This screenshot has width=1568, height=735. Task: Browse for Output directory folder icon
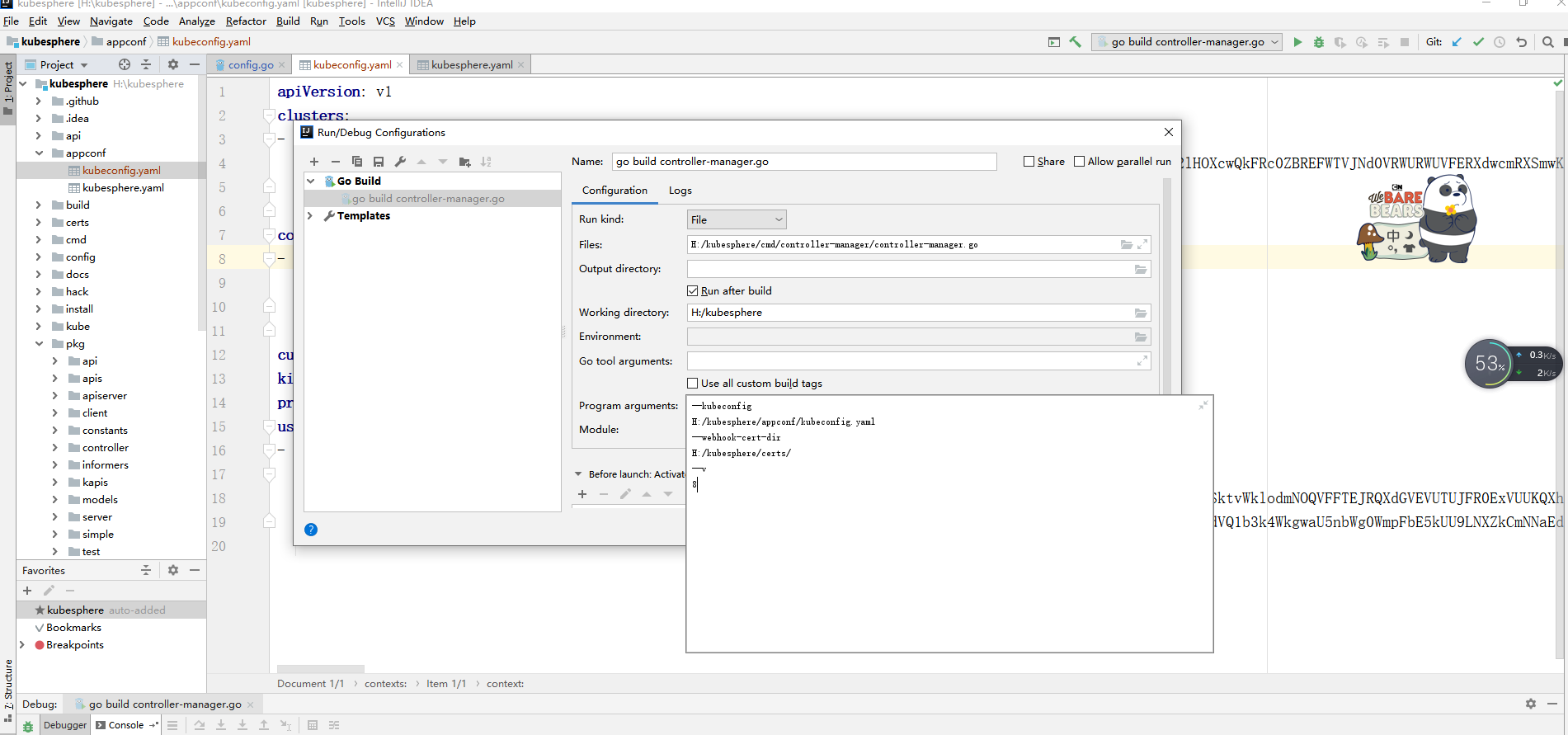[1141, 269]
